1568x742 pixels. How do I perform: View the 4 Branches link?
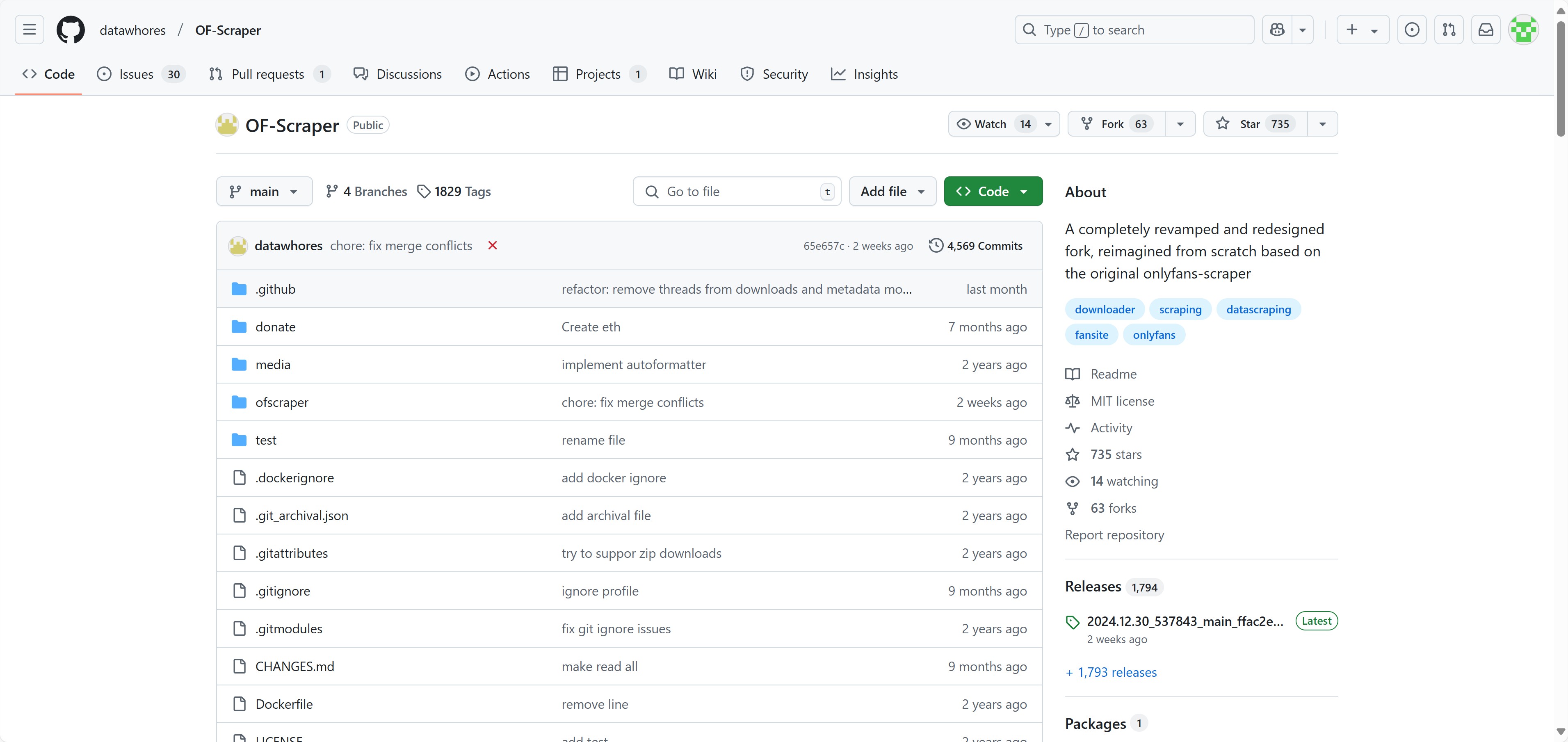click(x=366, y=191)
